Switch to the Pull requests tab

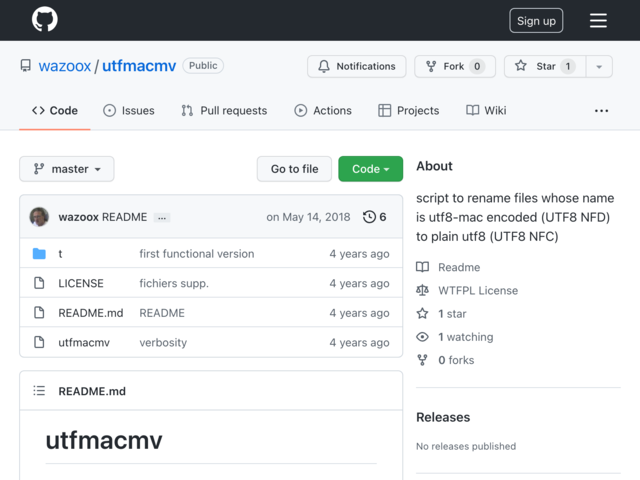click(224, 111)
